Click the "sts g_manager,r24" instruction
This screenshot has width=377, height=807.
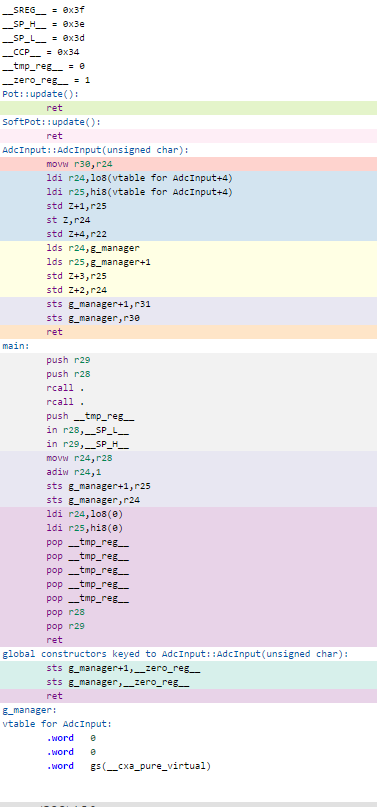(x=93, y=500)
